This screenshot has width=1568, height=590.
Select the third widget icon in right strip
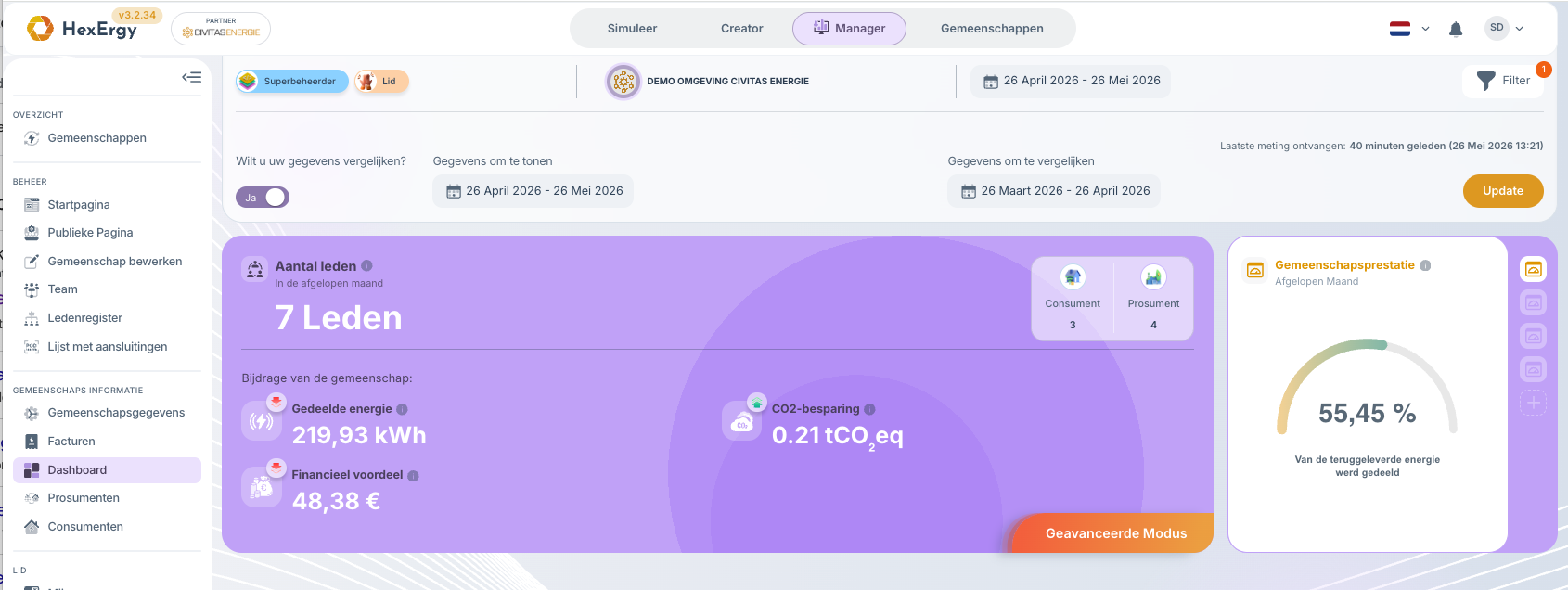click(1534, 336)
